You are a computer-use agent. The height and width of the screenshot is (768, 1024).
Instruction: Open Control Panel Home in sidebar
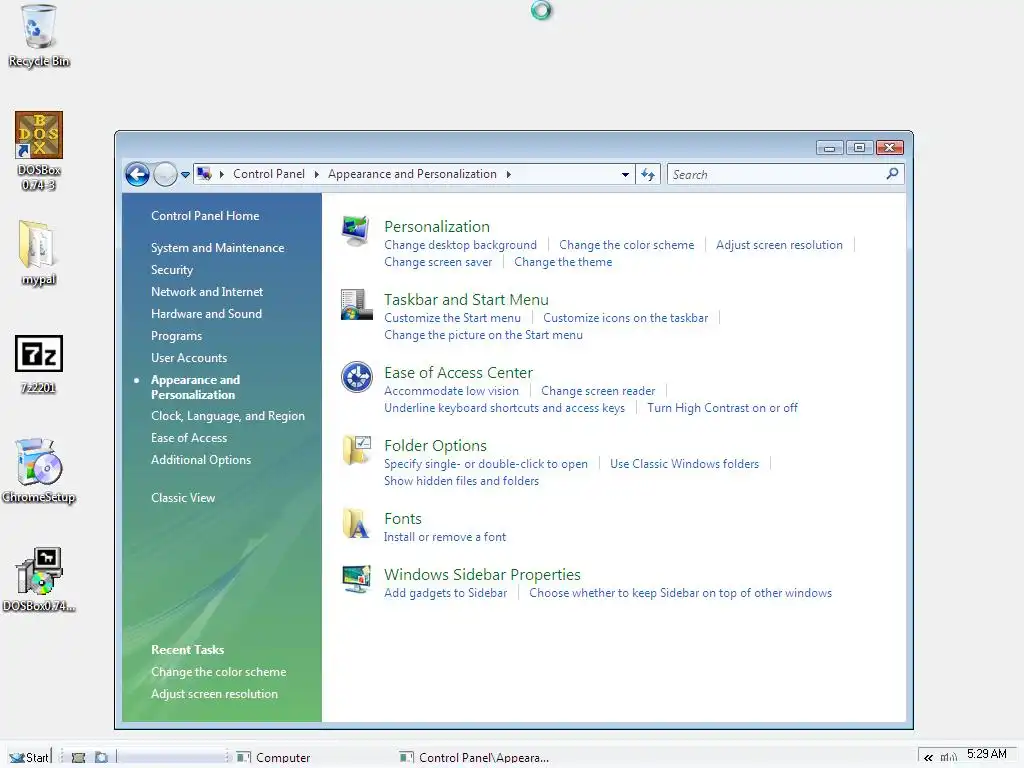[205, 216]
